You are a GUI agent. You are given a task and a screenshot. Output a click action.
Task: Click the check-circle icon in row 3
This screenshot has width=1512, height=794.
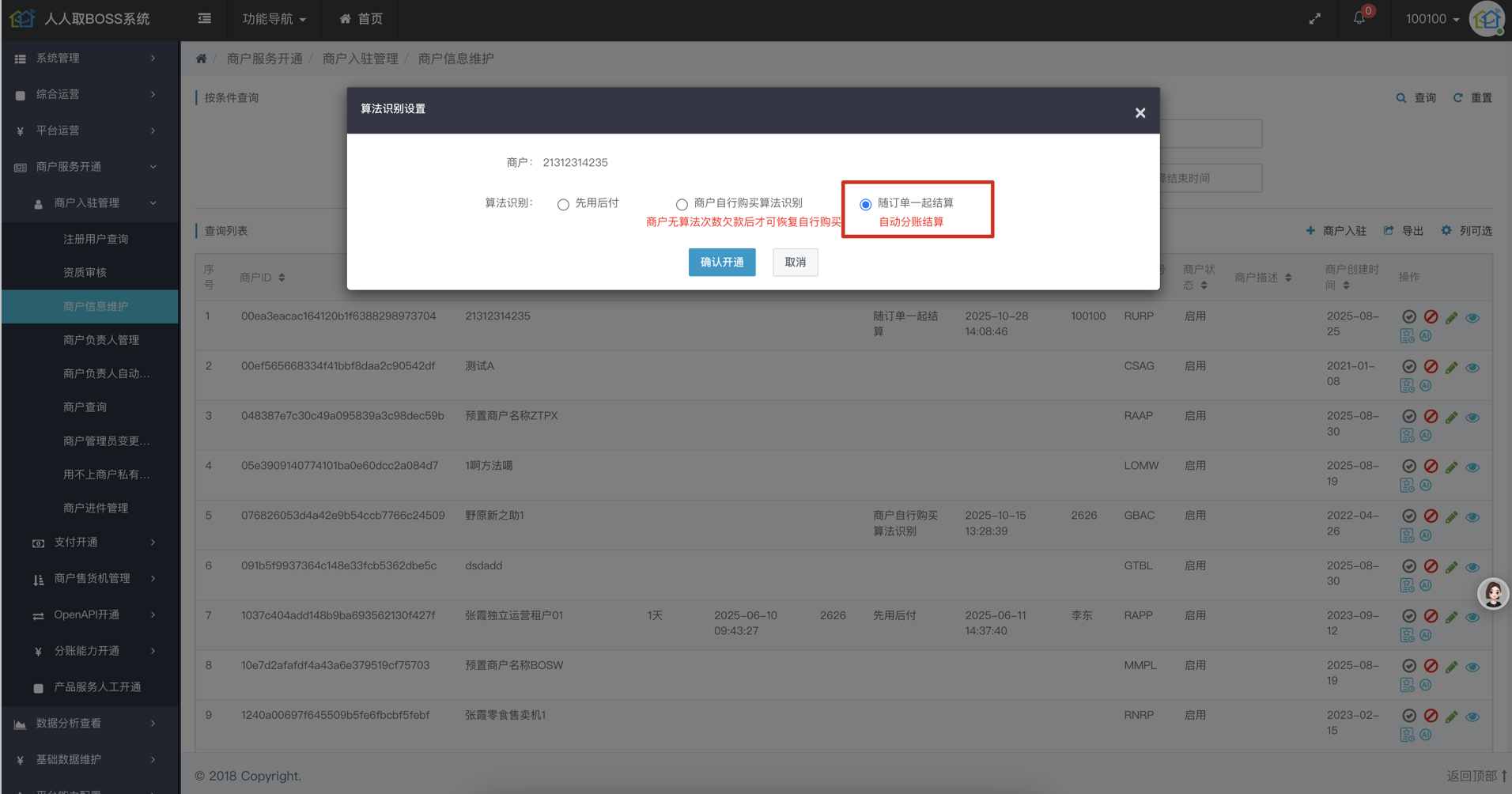click(x=1408, y=416)
